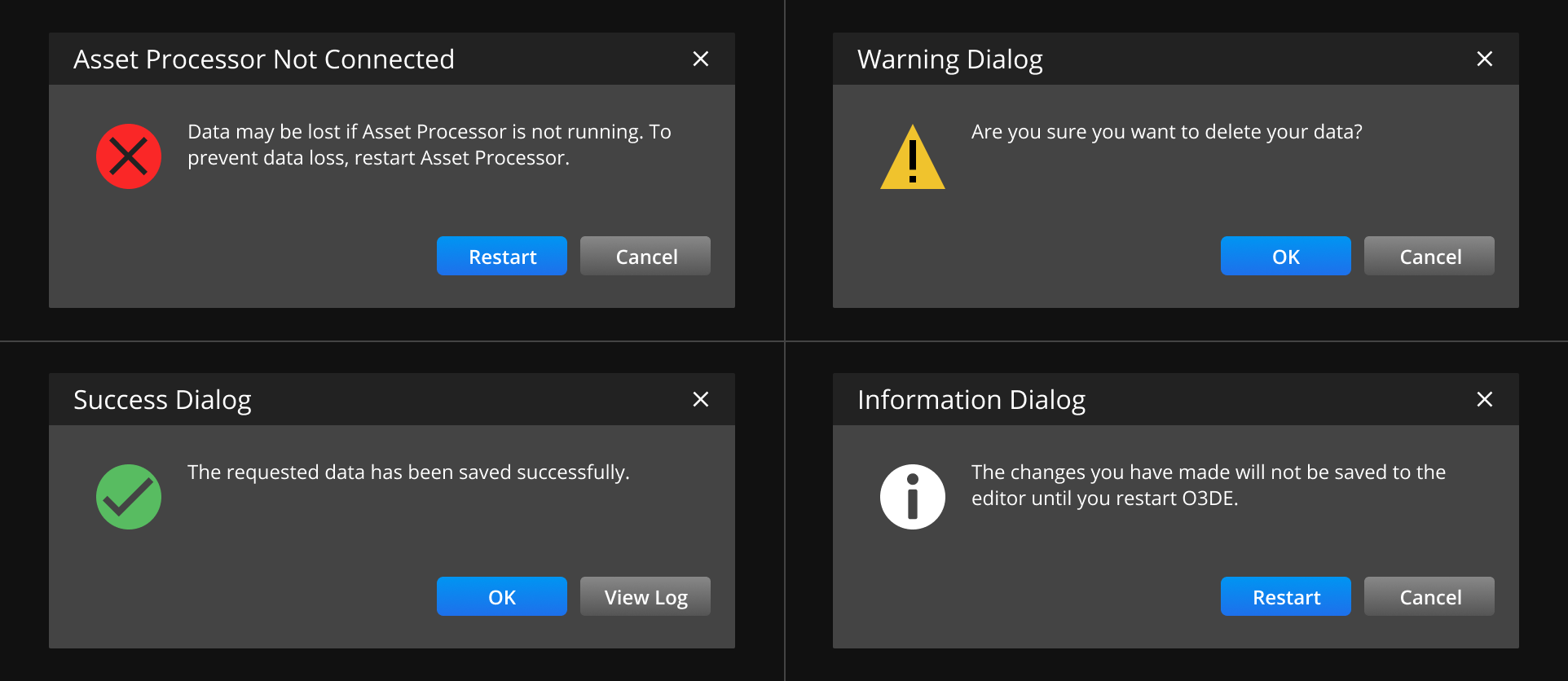Cancel the delete data warning
This screenshot has height=681, width=1568.
pos(1429,257)
